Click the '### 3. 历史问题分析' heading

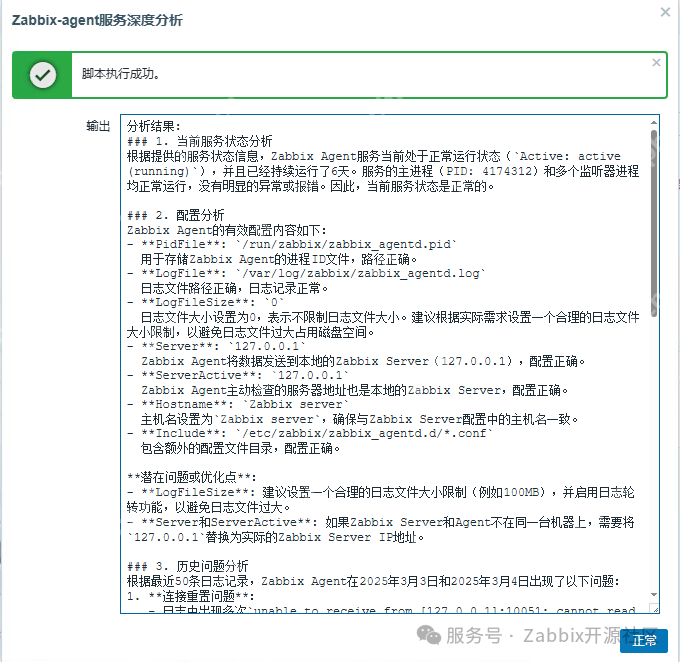point(187,566)
